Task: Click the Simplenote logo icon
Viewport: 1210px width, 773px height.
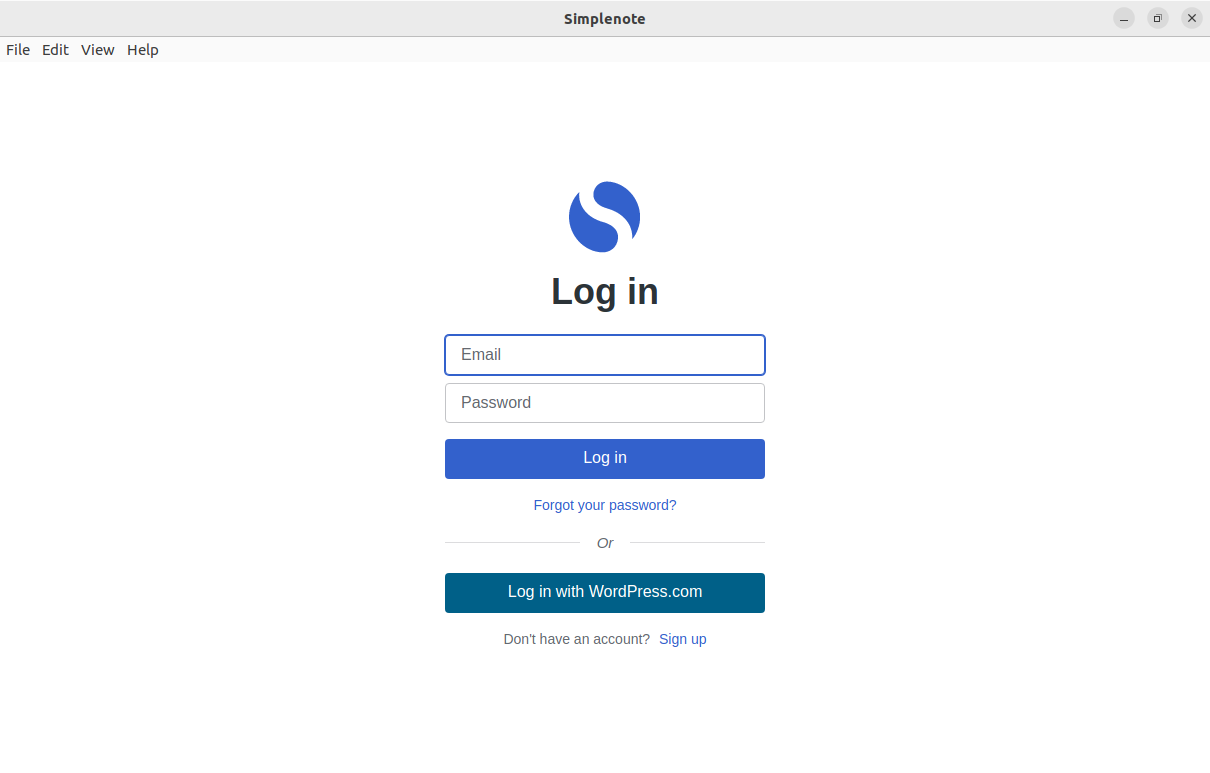Action: 605,217
